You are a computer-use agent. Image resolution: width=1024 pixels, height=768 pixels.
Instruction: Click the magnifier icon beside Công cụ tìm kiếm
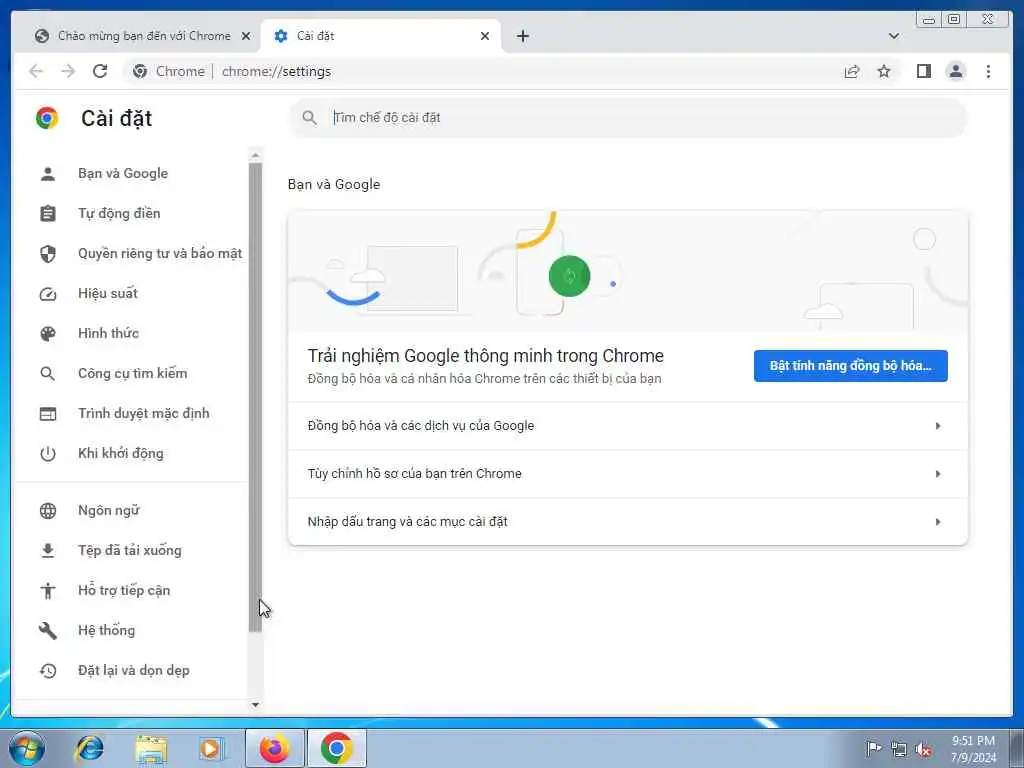pos(48,374)
